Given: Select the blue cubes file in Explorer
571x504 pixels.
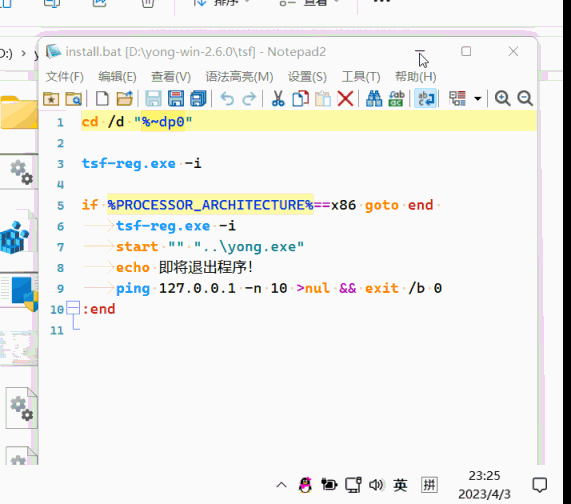Looking at the screenshot, I should click(x=15, y=237).
